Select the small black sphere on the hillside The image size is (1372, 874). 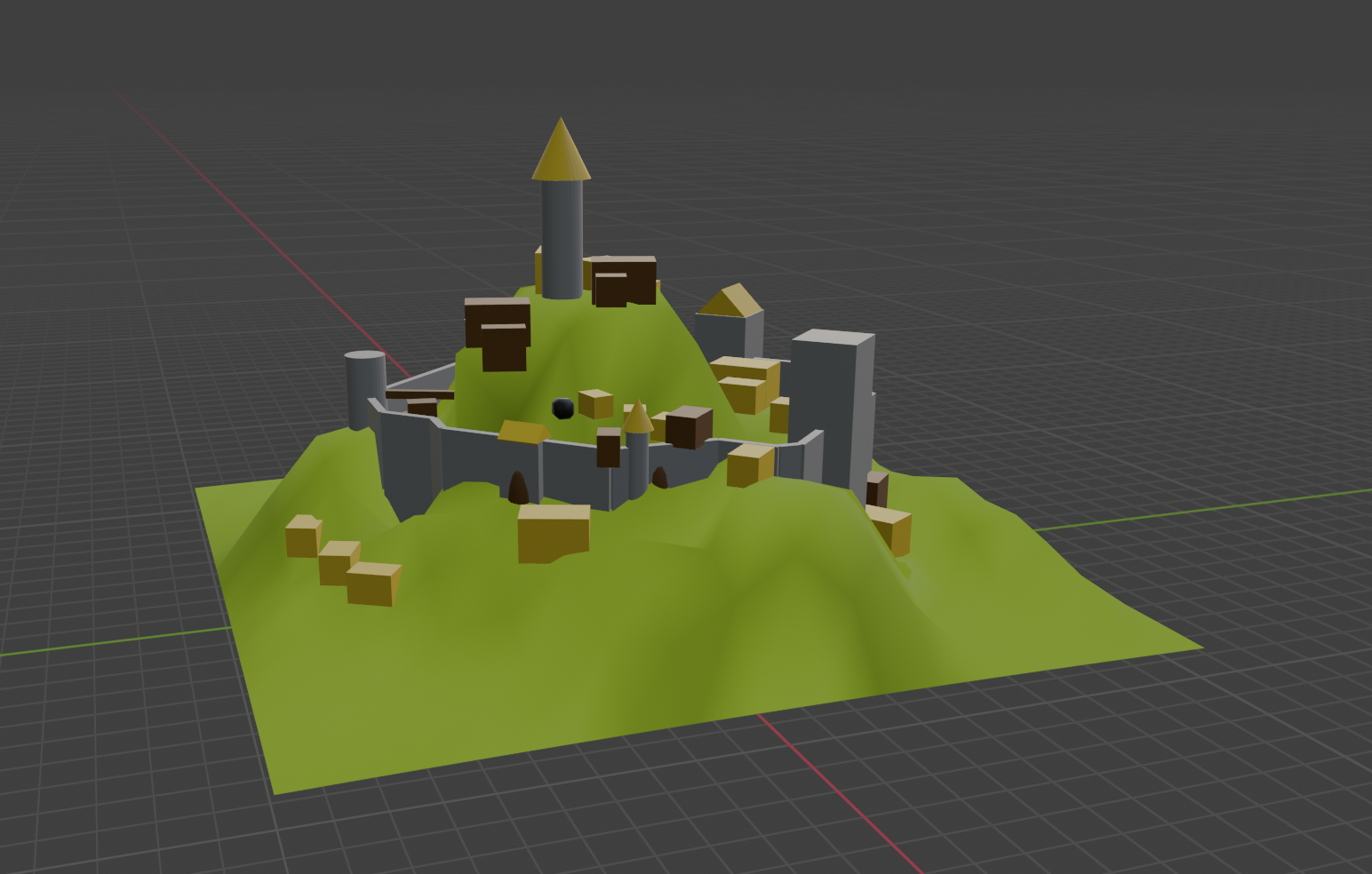[562, 409]
